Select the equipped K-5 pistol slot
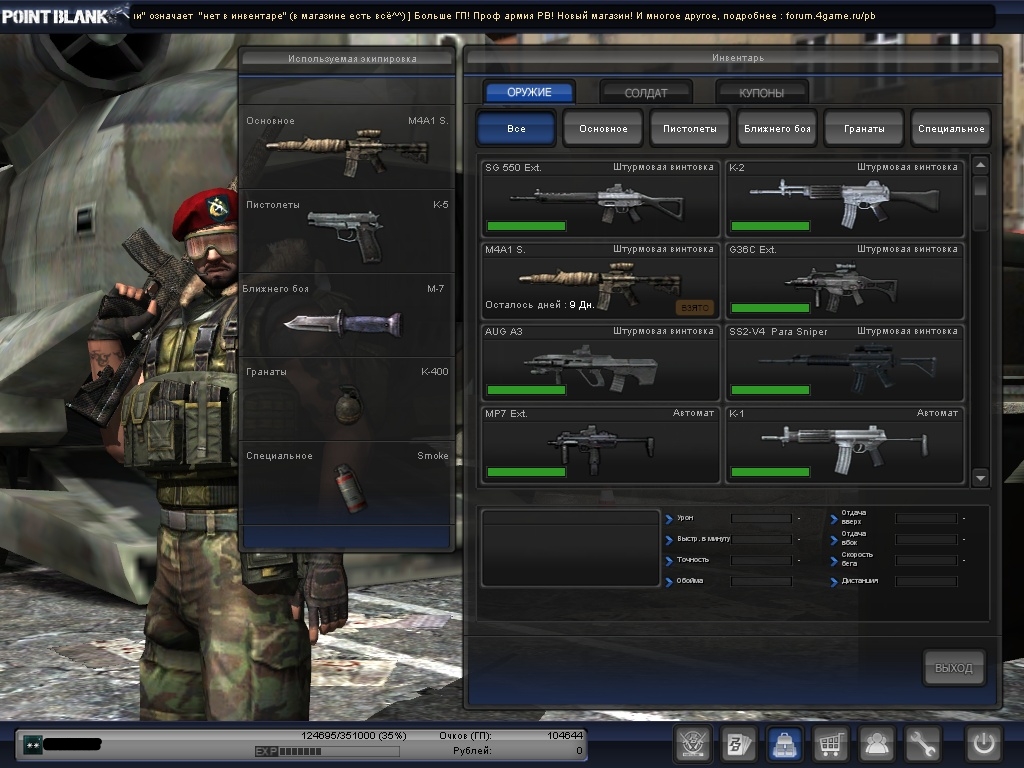The image size is (1024, 768). (x=345, y=232)
